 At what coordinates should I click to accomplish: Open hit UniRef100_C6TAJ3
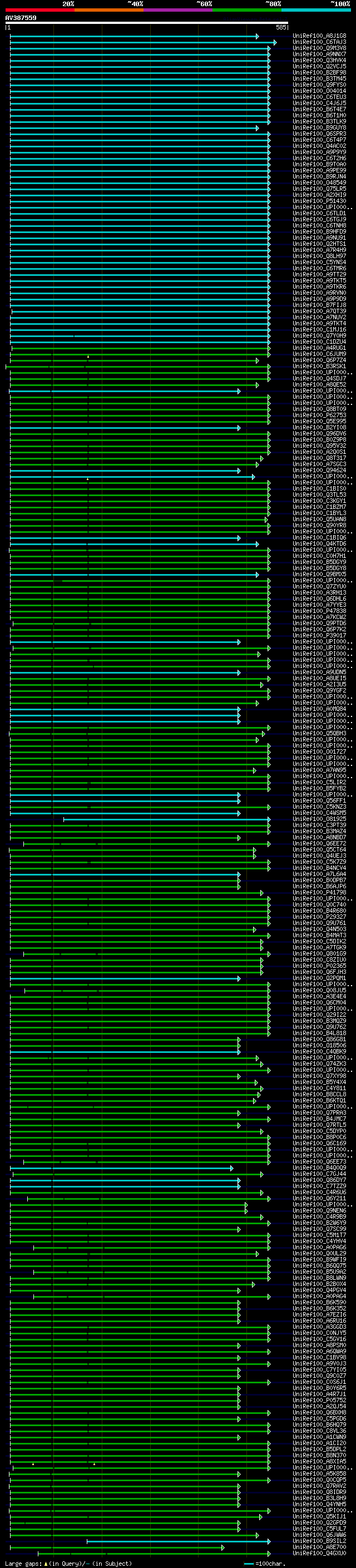[x=319, y=42]
